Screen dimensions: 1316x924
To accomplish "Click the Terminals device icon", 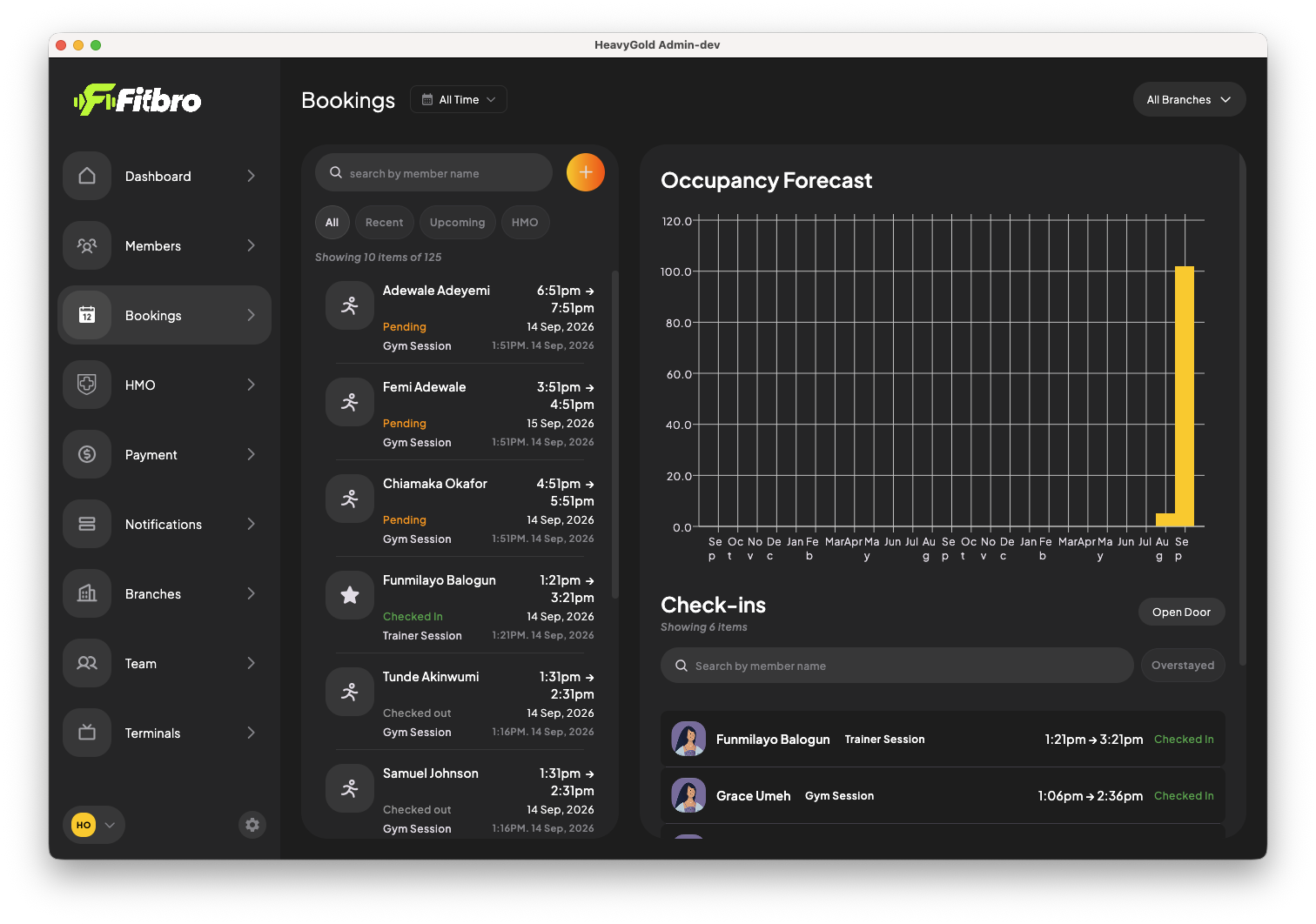I will [x=87, y=733].
